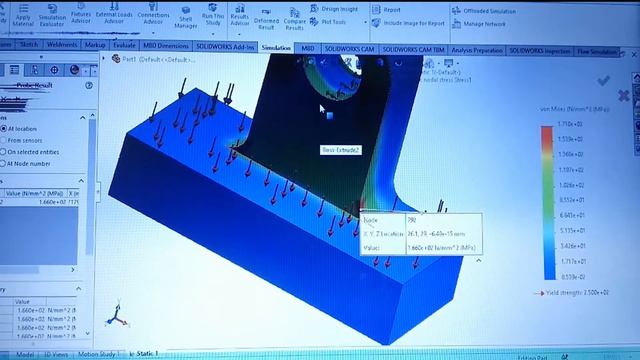The width and height of the screenshot is (640, 360).
Task: Open Offloaded Simulation
Action: pyautogui.click(x=484, y=11)
